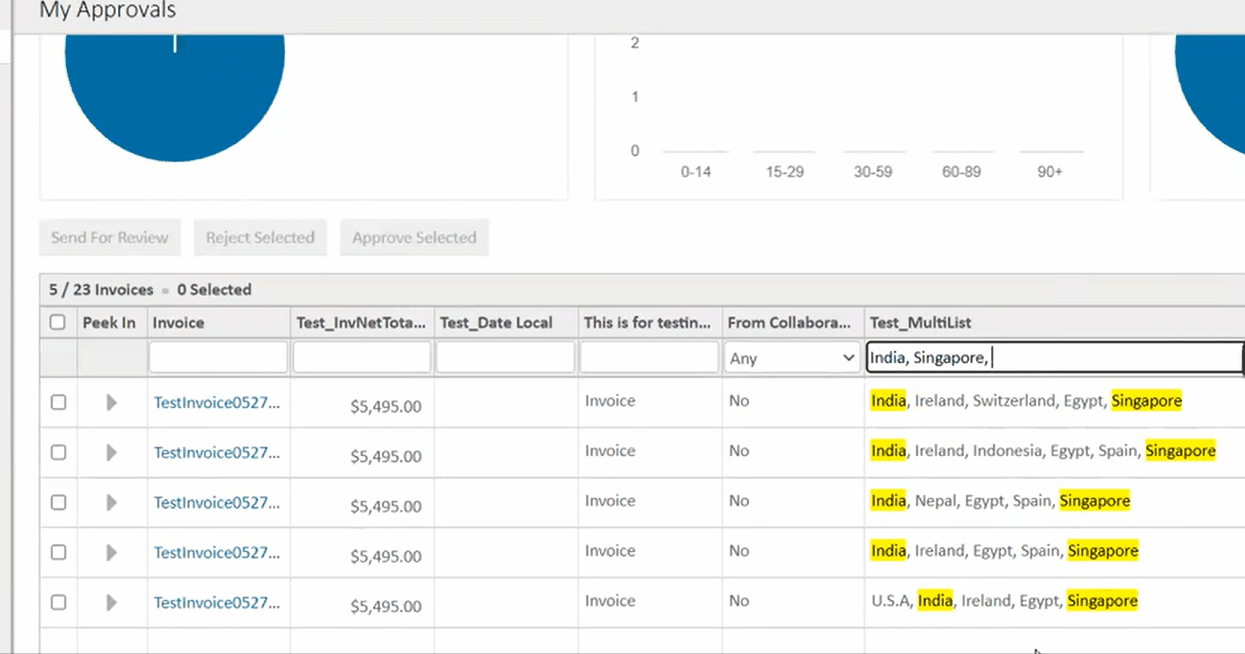Click the $5,495.00 amount in the Switzerland row

coord(386,406)
